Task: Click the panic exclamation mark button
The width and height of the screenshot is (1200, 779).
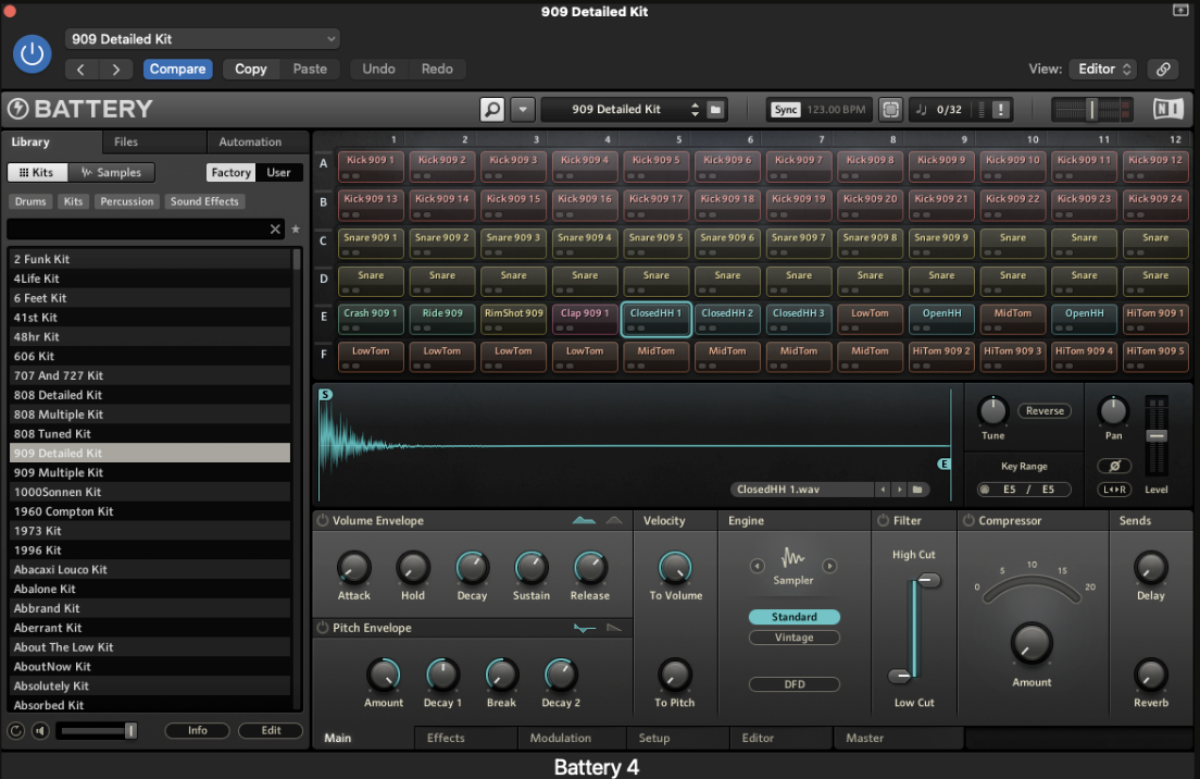Action: tap(1001, 110)
